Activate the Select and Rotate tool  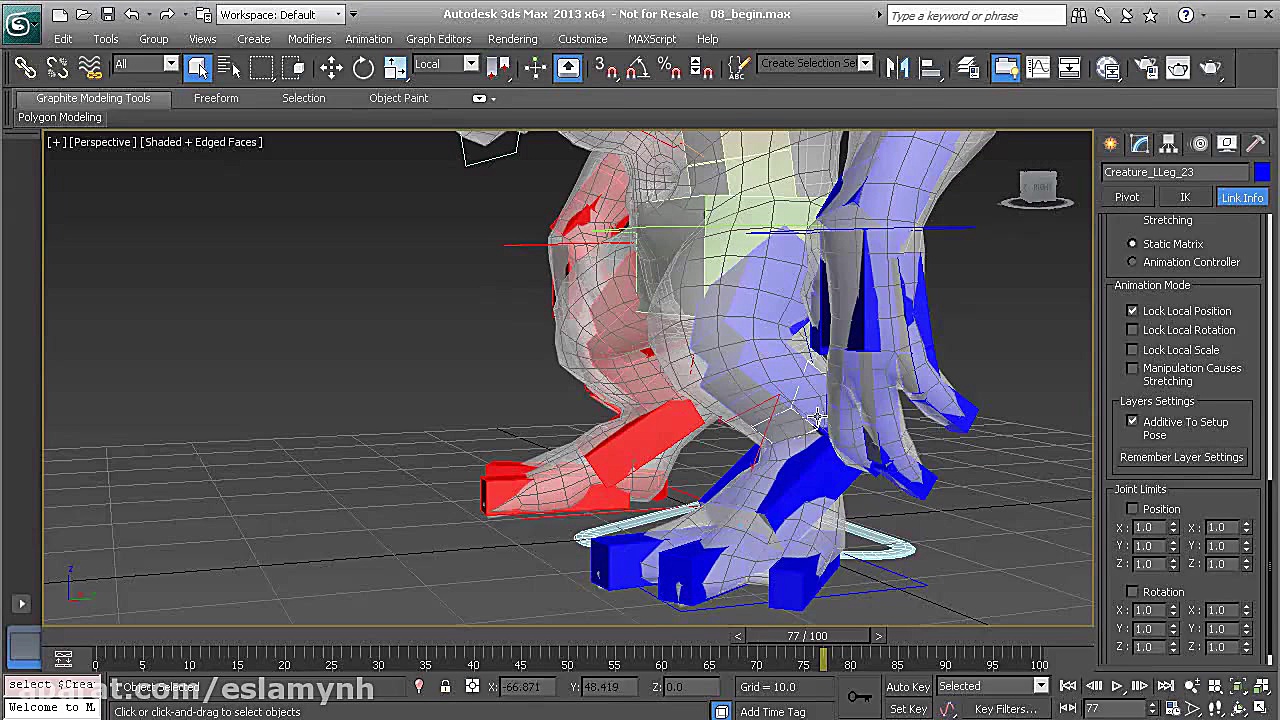point(363,68)
